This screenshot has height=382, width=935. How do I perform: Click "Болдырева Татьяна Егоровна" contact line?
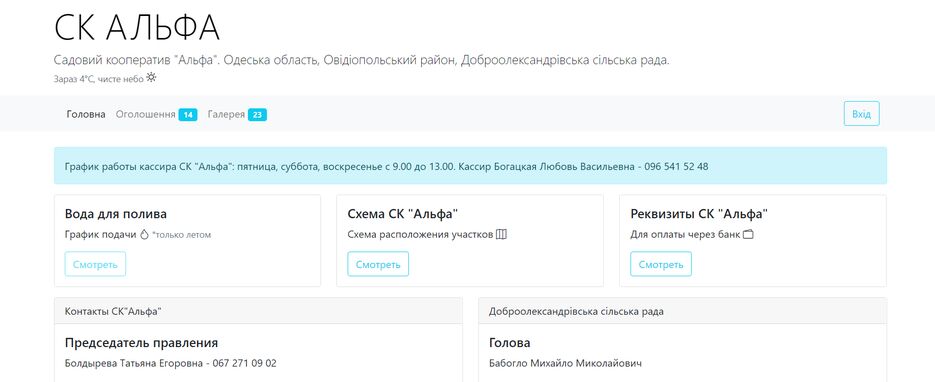point(171,363)
